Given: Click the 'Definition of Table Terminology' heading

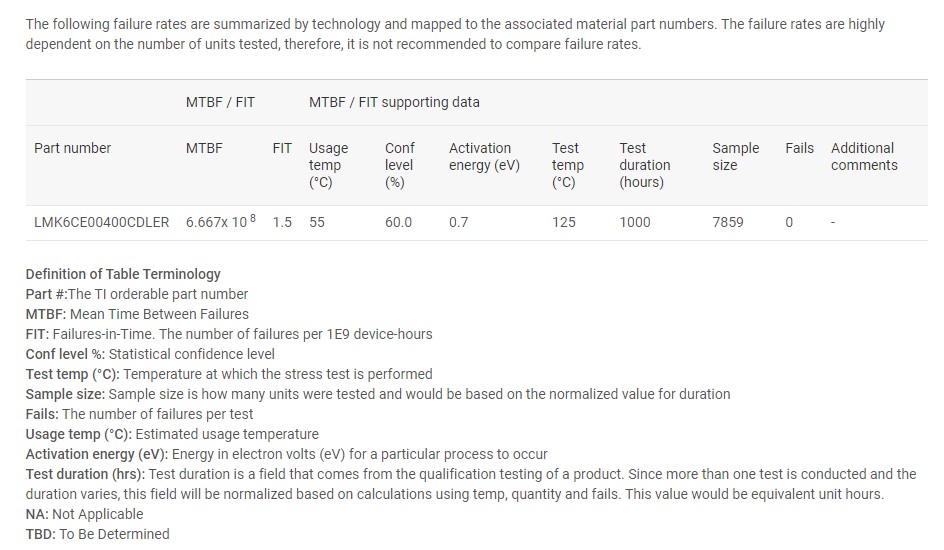Looking at the screenshot, I should tap(123, 274).
